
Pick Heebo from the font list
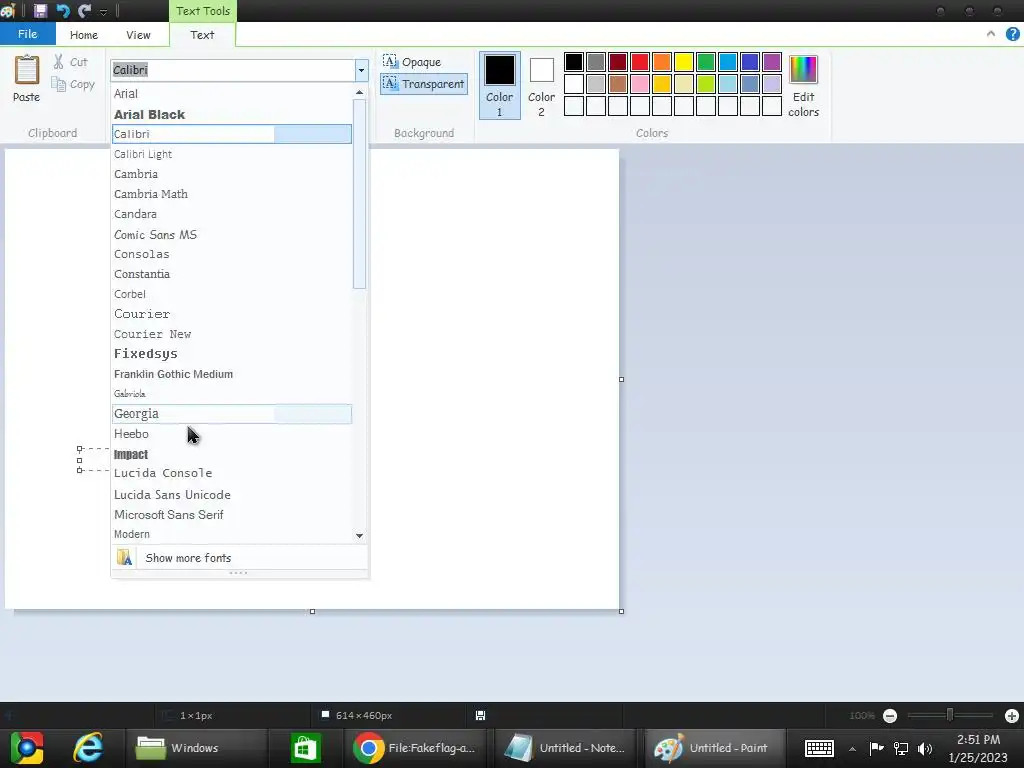(232, 434)
